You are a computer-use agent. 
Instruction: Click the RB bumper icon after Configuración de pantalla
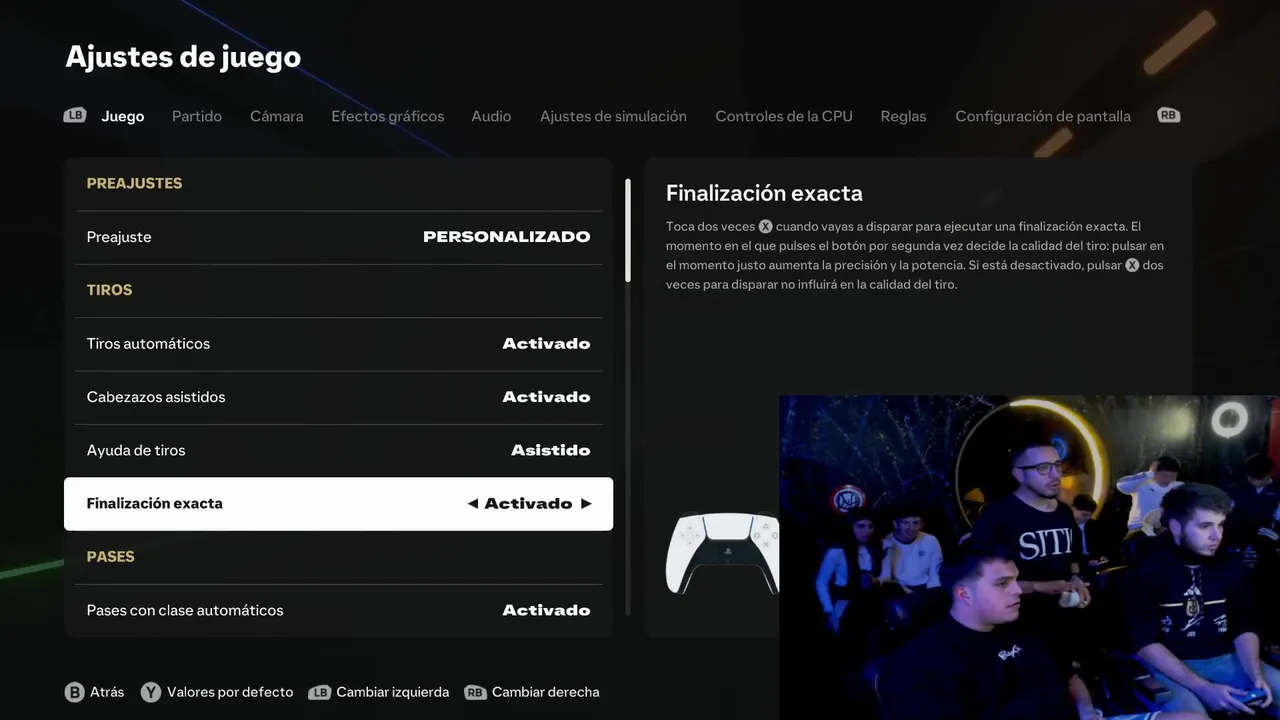(x=1169, y=115)
